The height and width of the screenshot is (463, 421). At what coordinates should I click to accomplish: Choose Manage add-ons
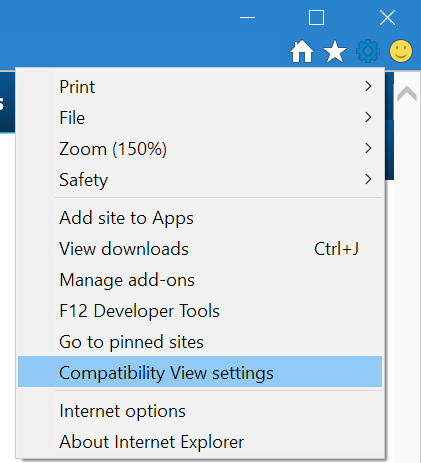[x=200, y=280]
